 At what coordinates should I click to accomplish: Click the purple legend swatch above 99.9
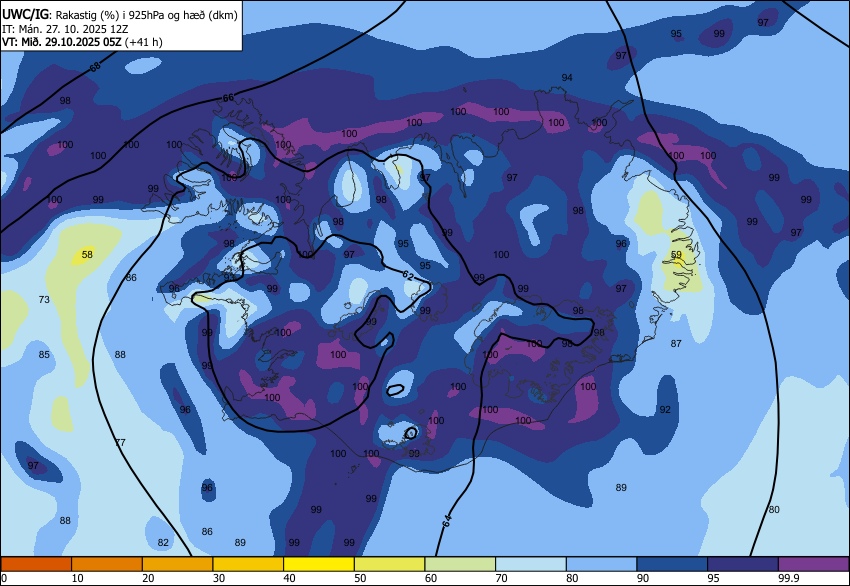pos(814,564)
